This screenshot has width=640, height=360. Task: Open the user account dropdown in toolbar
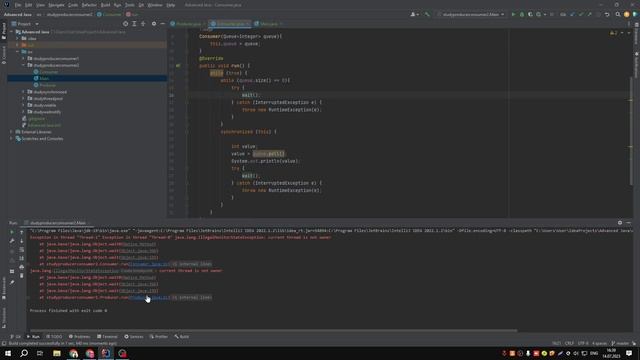(x=414, y=14)
